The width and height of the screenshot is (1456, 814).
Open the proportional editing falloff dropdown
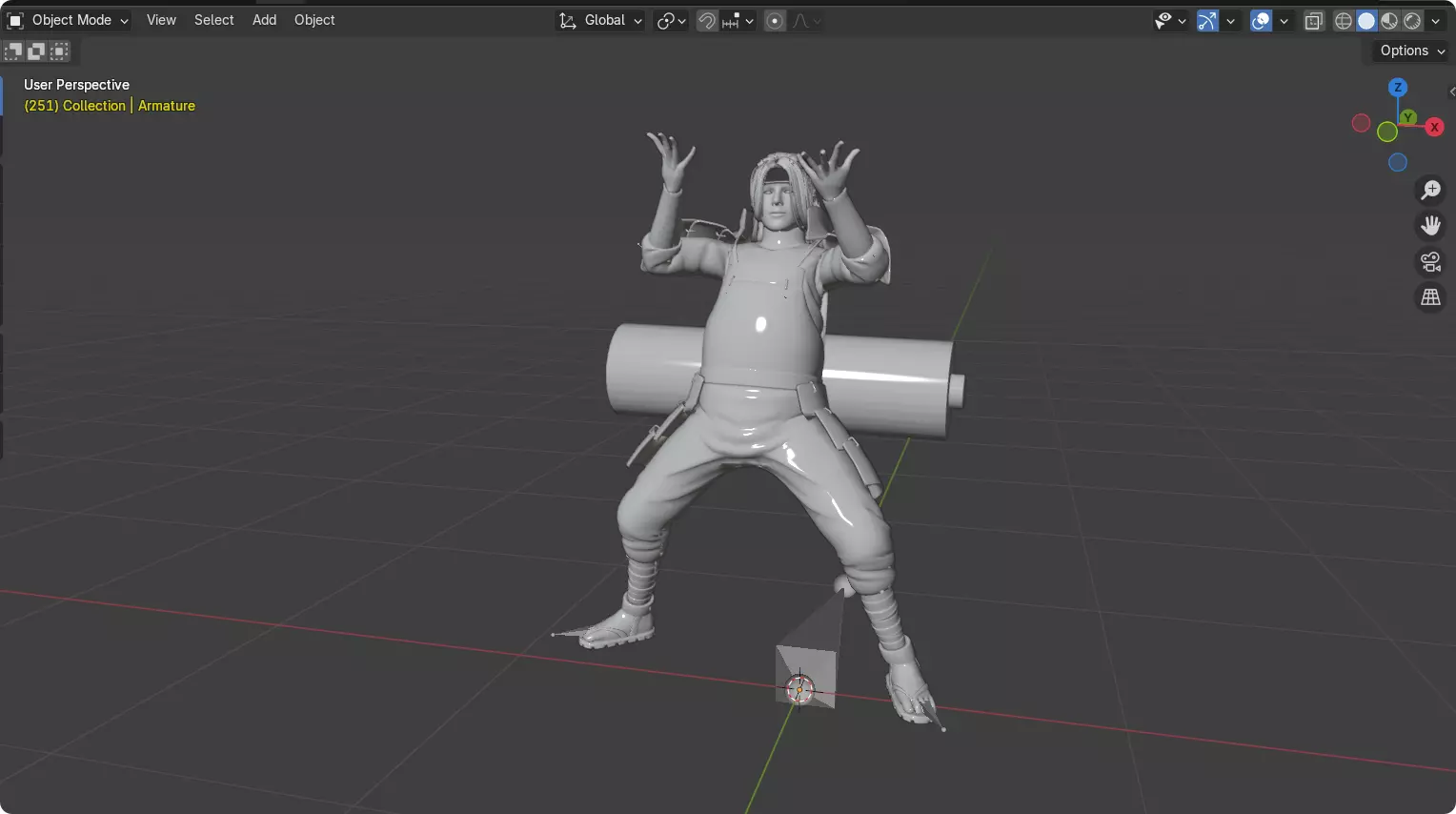(806, 20)
